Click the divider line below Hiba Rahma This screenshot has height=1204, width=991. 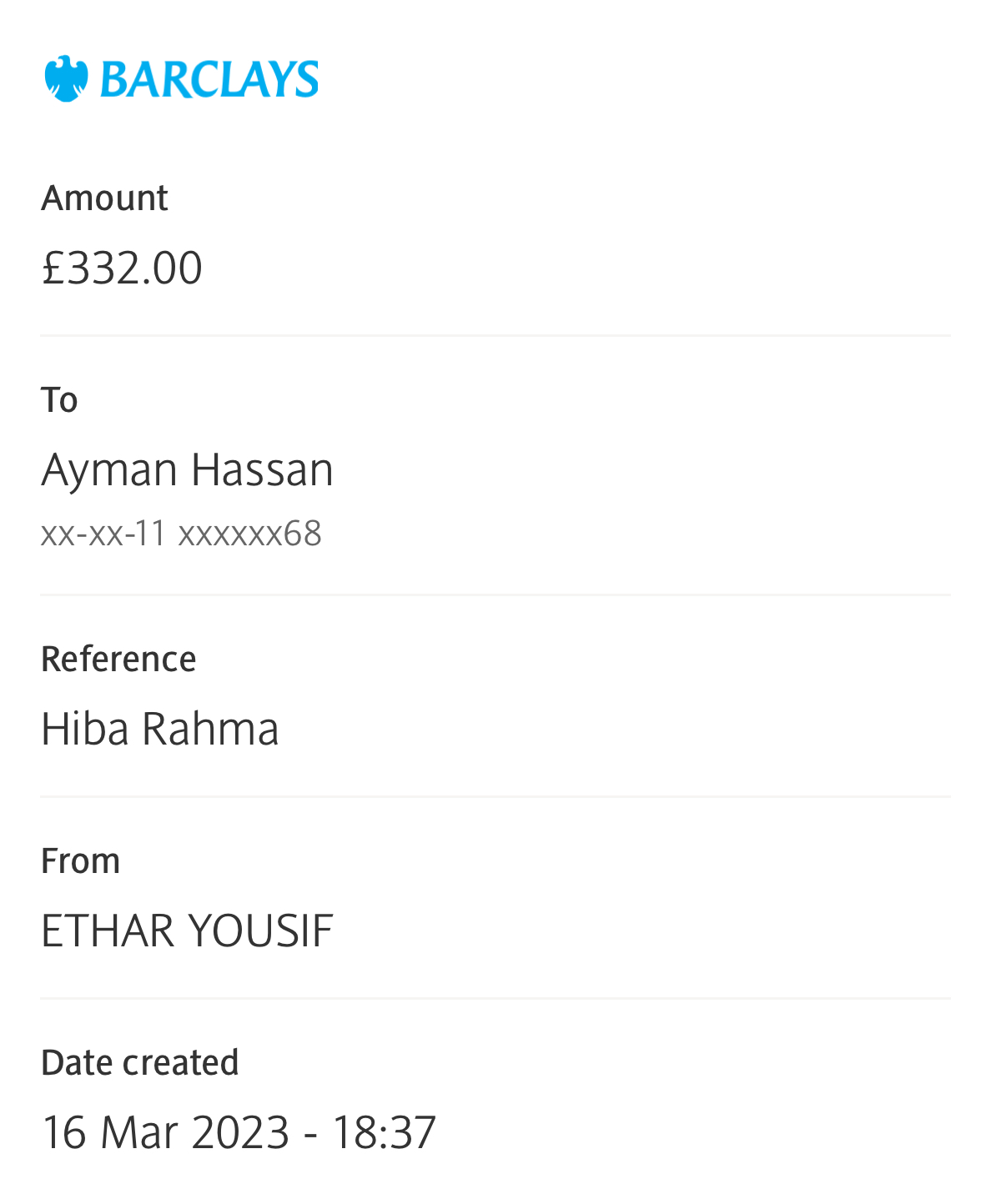click(495, 797)
